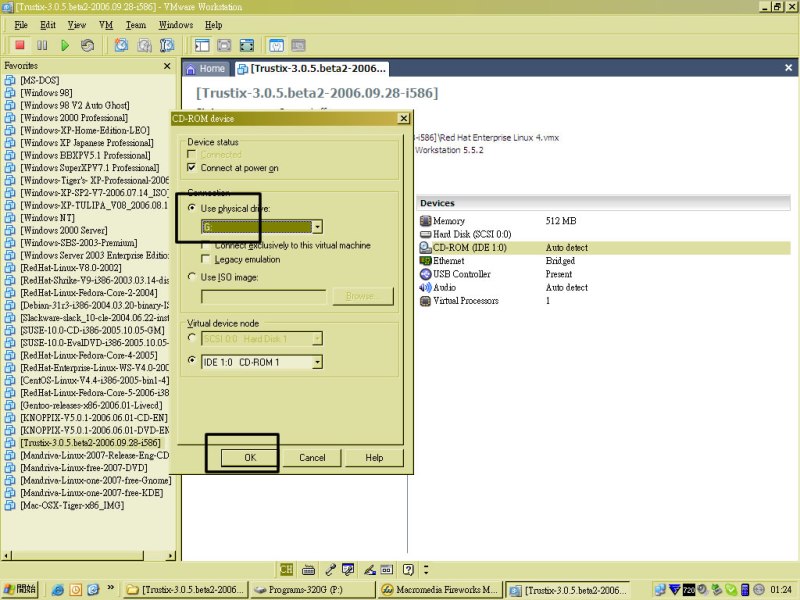This screenshot has height=600, width=800.
Task: Click the Home tab house icon
Action: 191,69
